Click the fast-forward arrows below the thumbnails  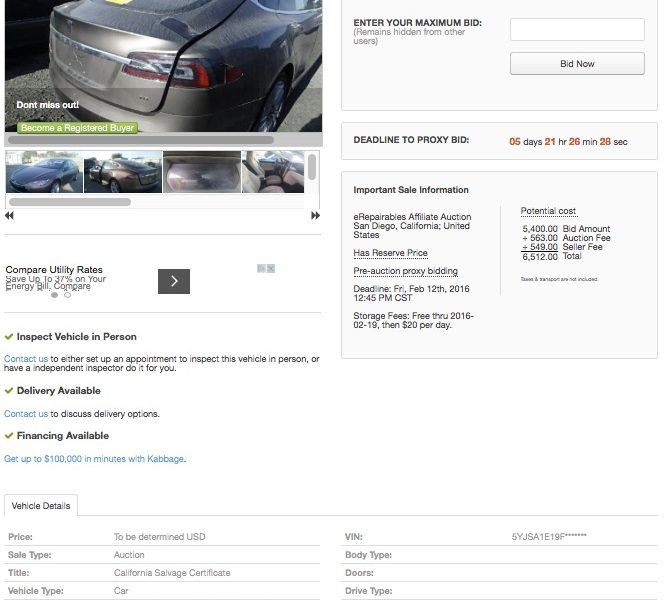tap(315, 216)
